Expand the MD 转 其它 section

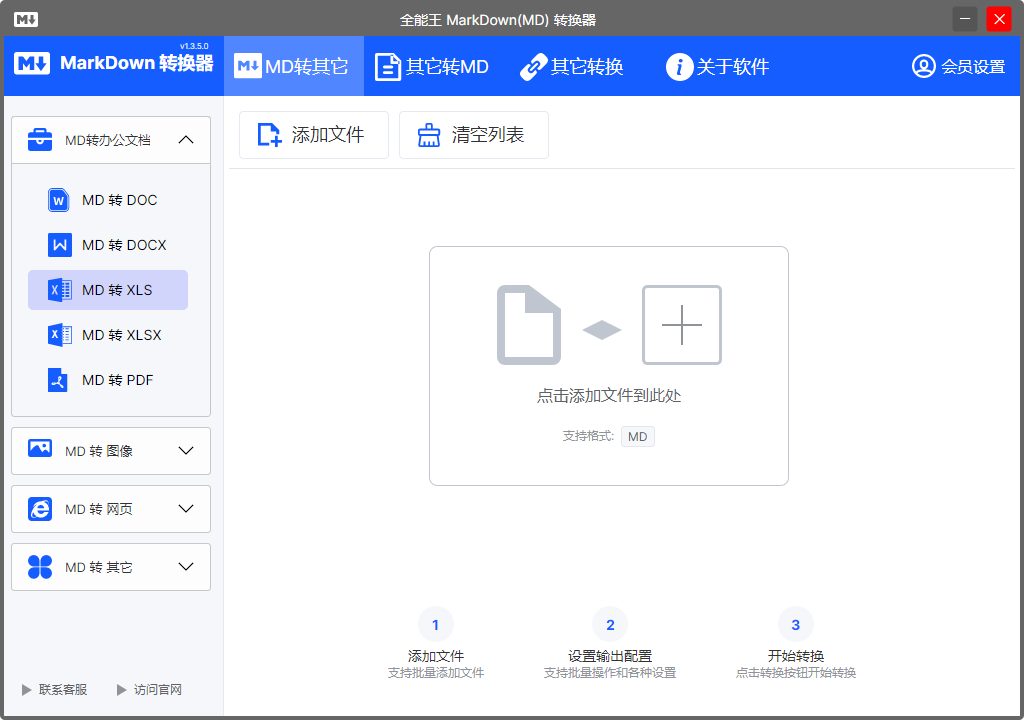tap(111, 567)
